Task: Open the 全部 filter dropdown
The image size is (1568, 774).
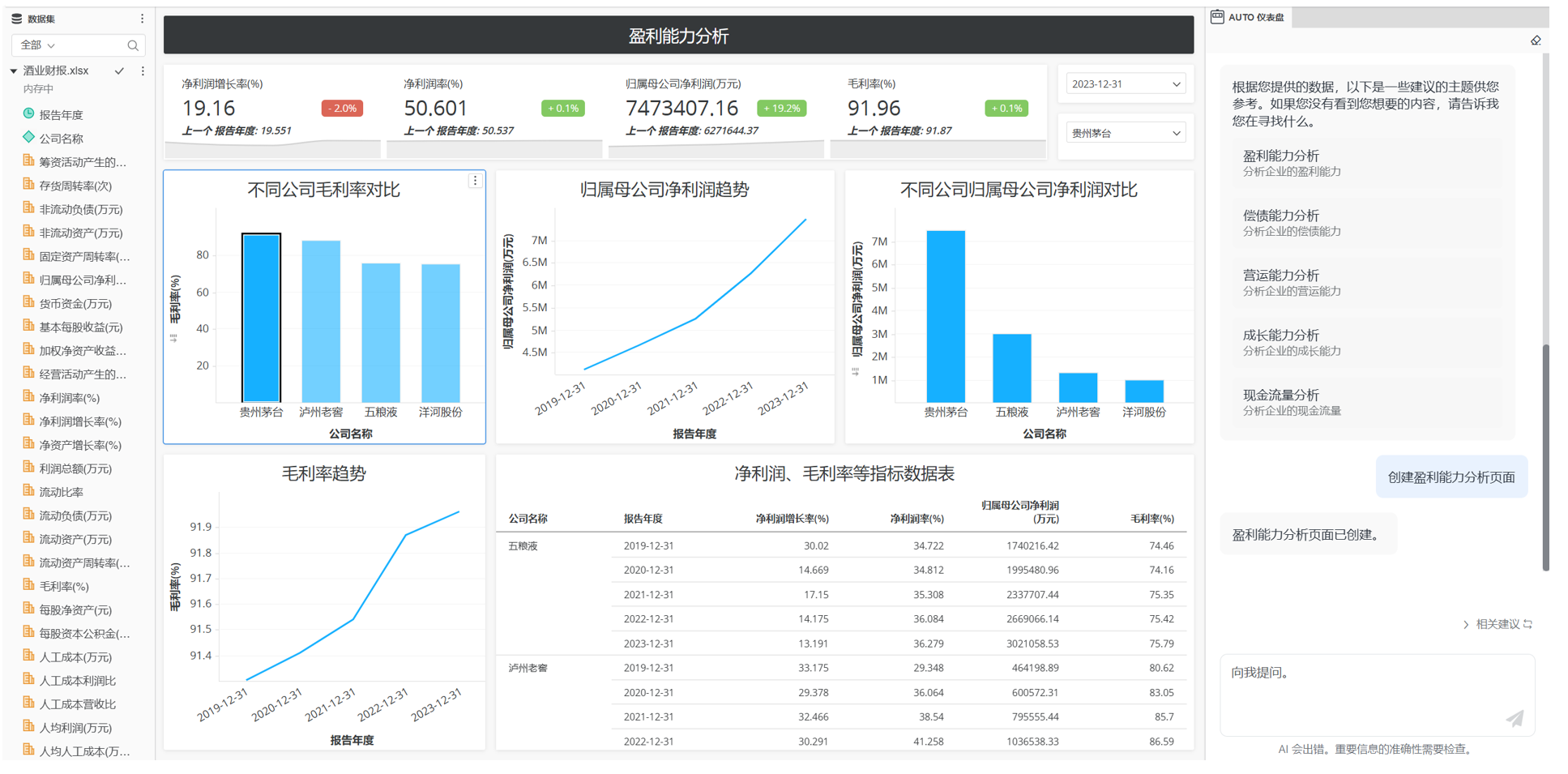Action: [x=38, y=45]
